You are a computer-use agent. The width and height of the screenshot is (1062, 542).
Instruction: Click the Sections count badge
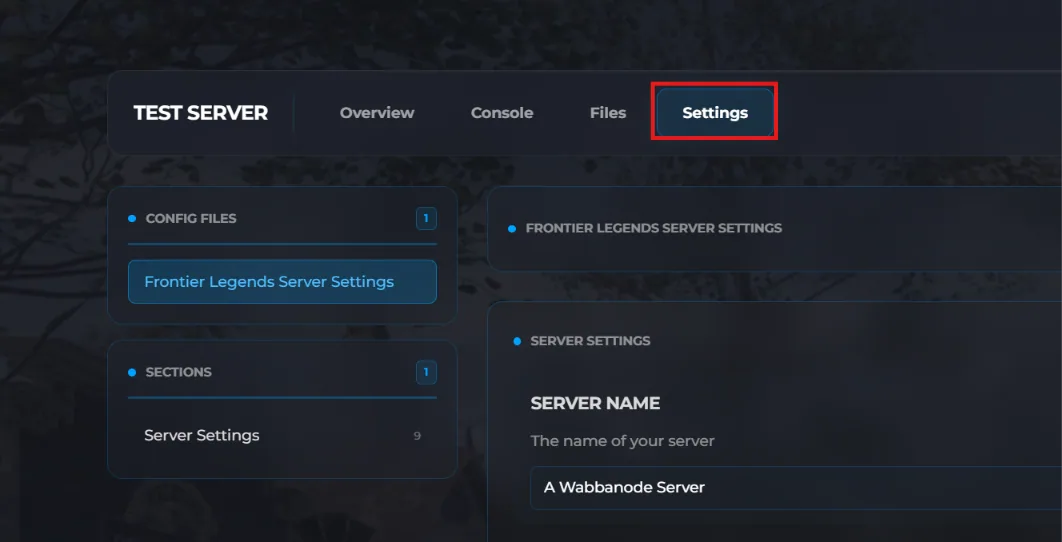pyautogui.click(x=426, y=372)
